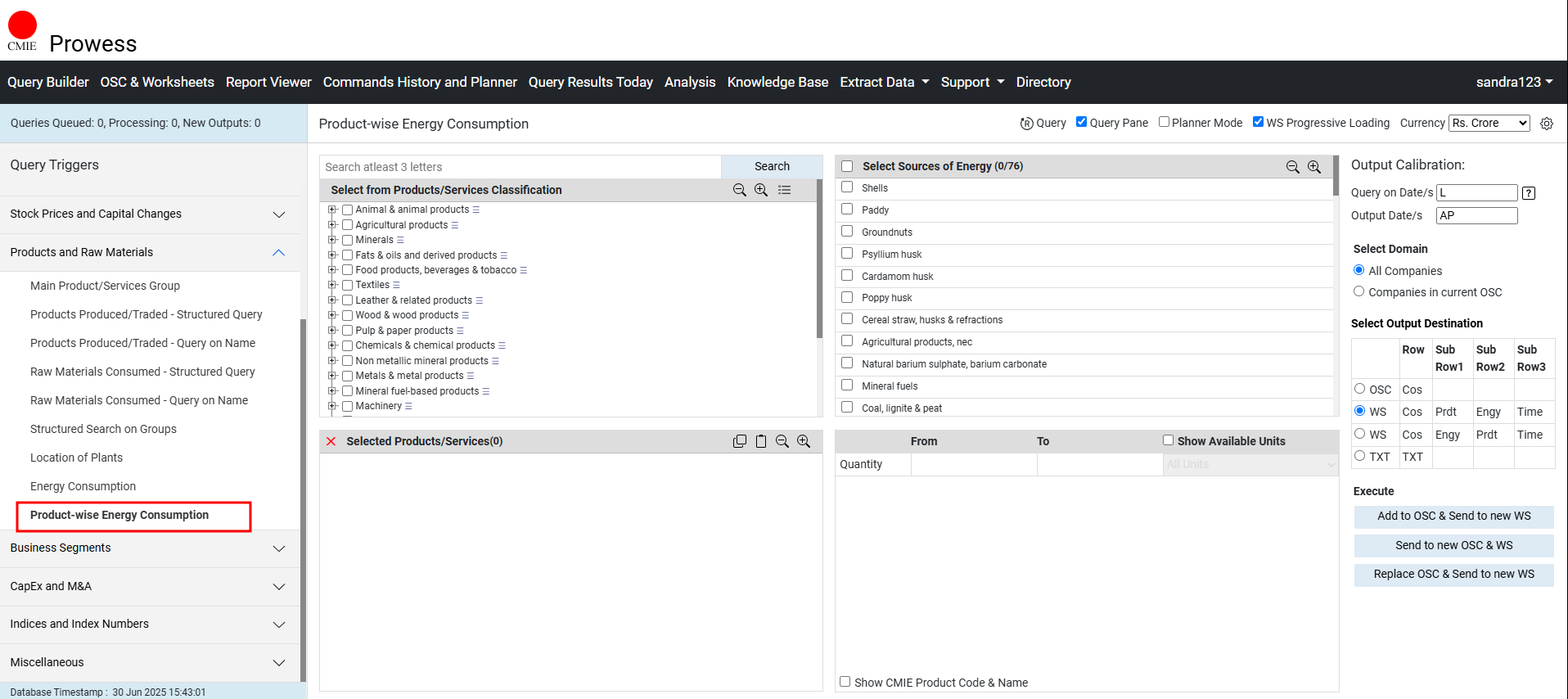Viewport: 1568px width, 699px height.
Task: Check the Coal, lignite & peat source
Action: click(847, 407)
